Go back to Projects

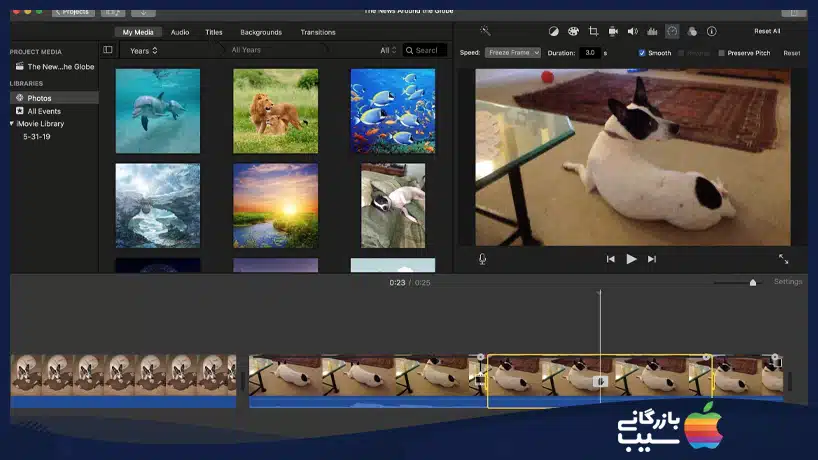click(73, 11)
